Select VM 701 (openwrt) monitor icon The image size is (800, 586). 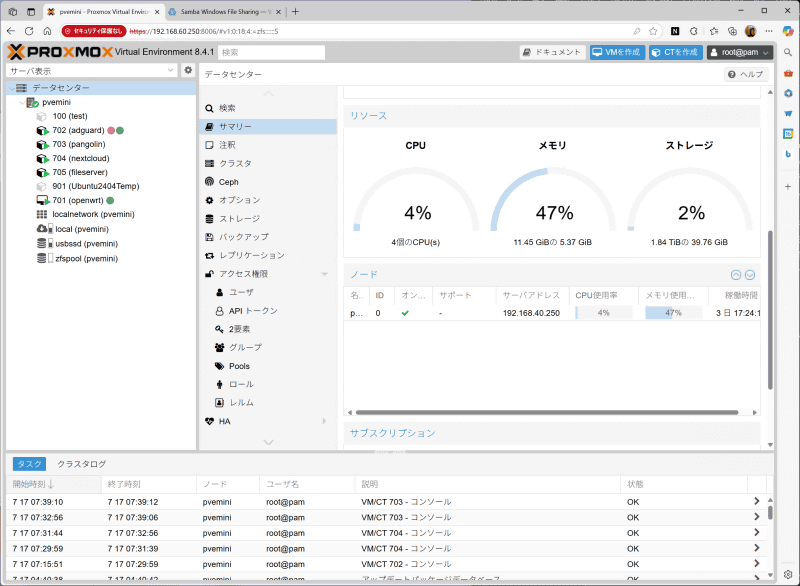(42, 200)
